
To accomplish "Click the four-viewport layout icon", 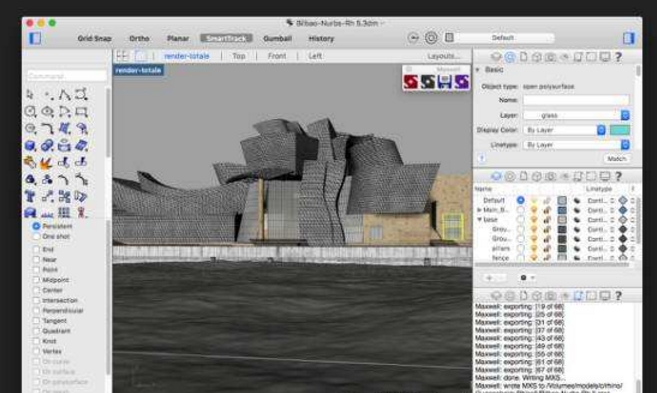I will coord(122,56).
